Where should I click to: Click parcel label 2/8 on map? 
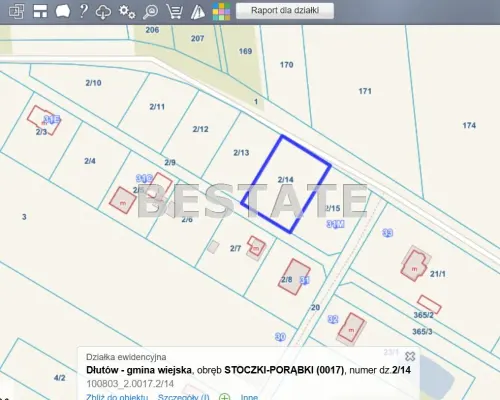[x=287, y=279]
